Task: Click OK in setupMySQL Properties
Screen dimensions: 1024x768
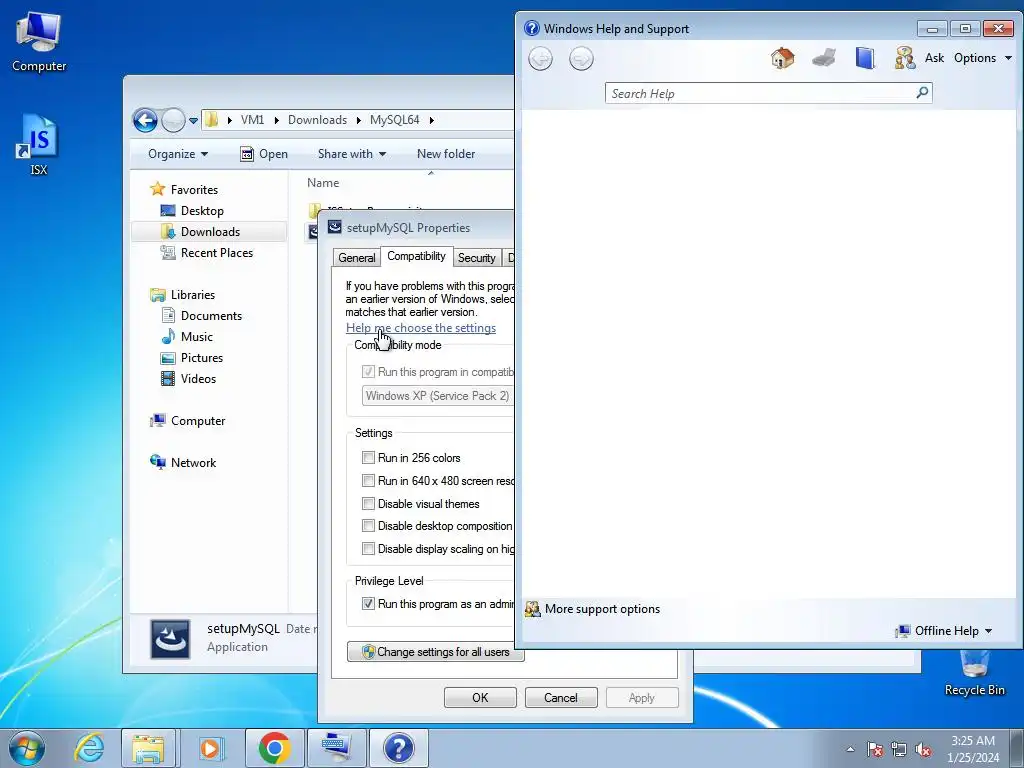Action: (x=480, y=697)
